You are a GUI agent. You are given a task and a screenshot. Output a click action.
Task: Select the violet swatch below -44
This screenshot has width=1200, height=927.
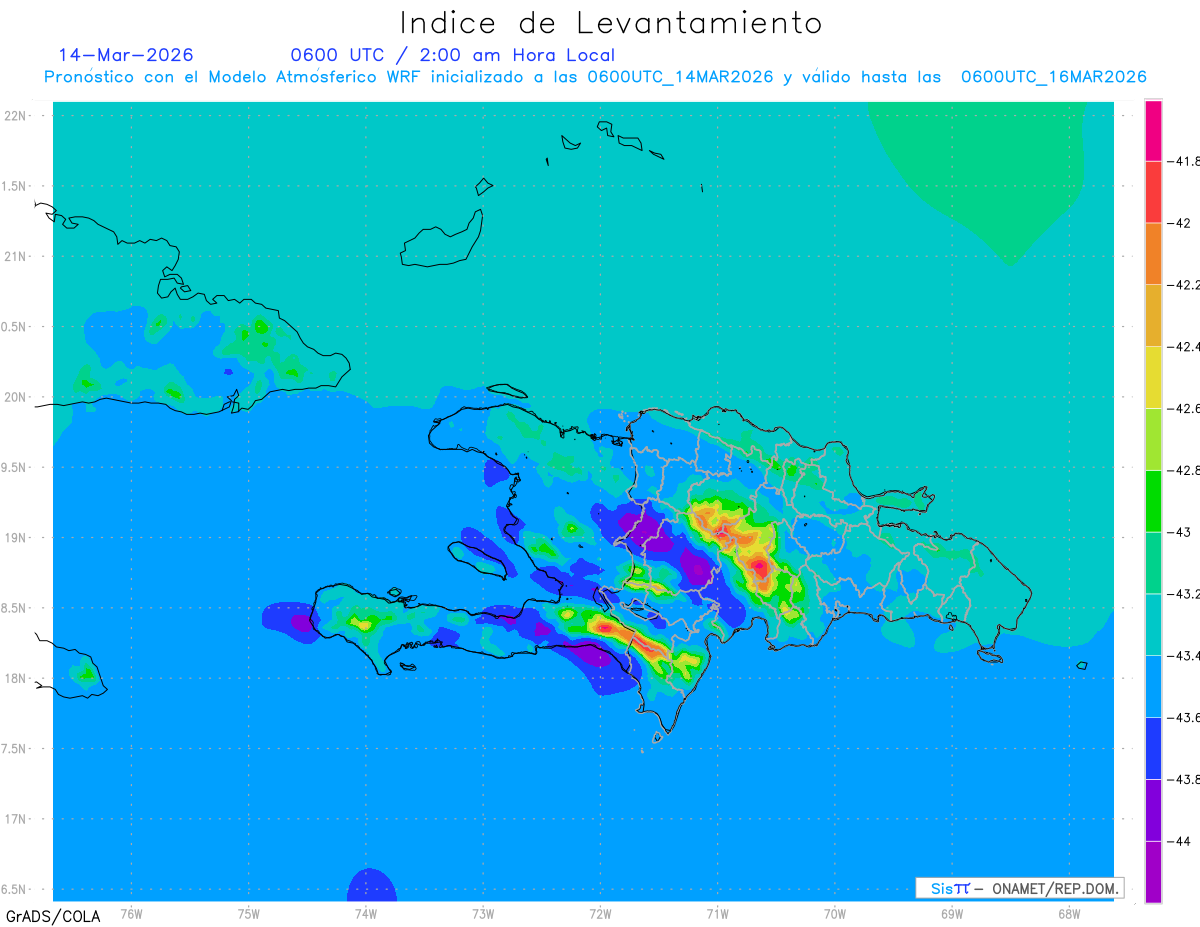click(x=1153, y=872)
